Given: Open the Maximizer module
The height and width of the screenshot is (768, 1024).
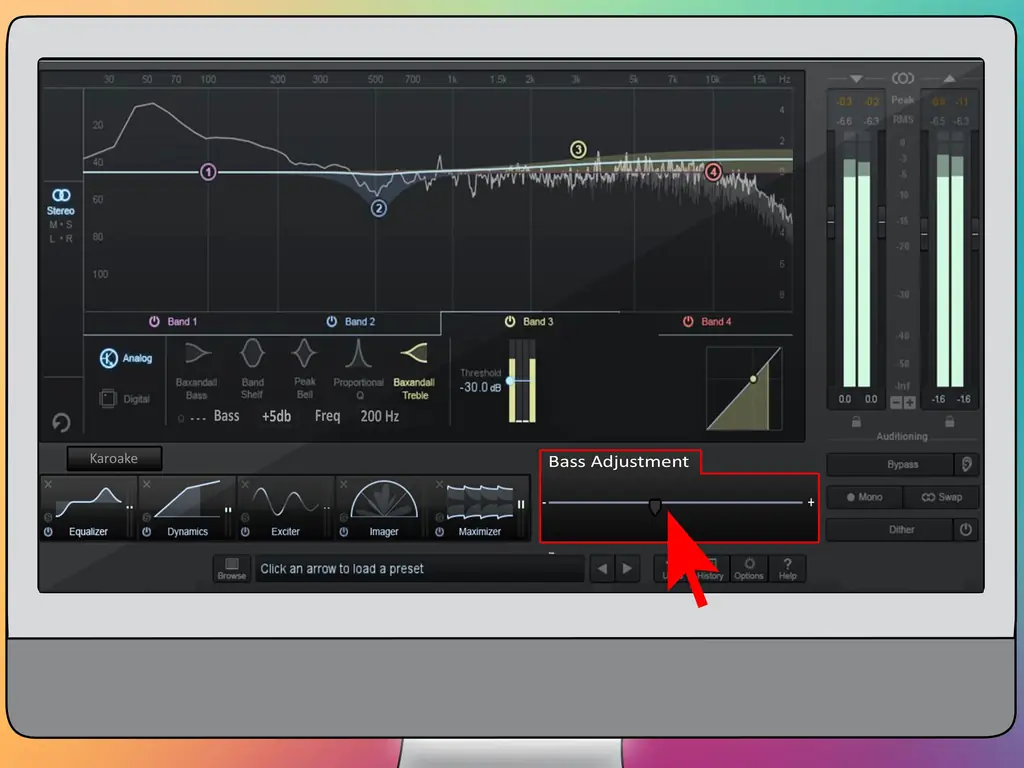Looking at the screenshot, I should (x=480, y=508).
